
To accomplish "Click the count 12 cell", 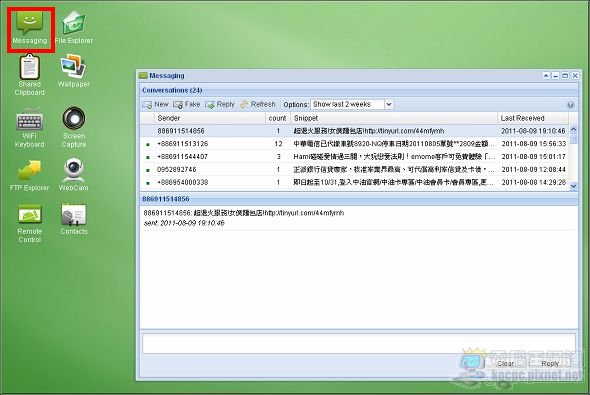I will coord(278,144).
